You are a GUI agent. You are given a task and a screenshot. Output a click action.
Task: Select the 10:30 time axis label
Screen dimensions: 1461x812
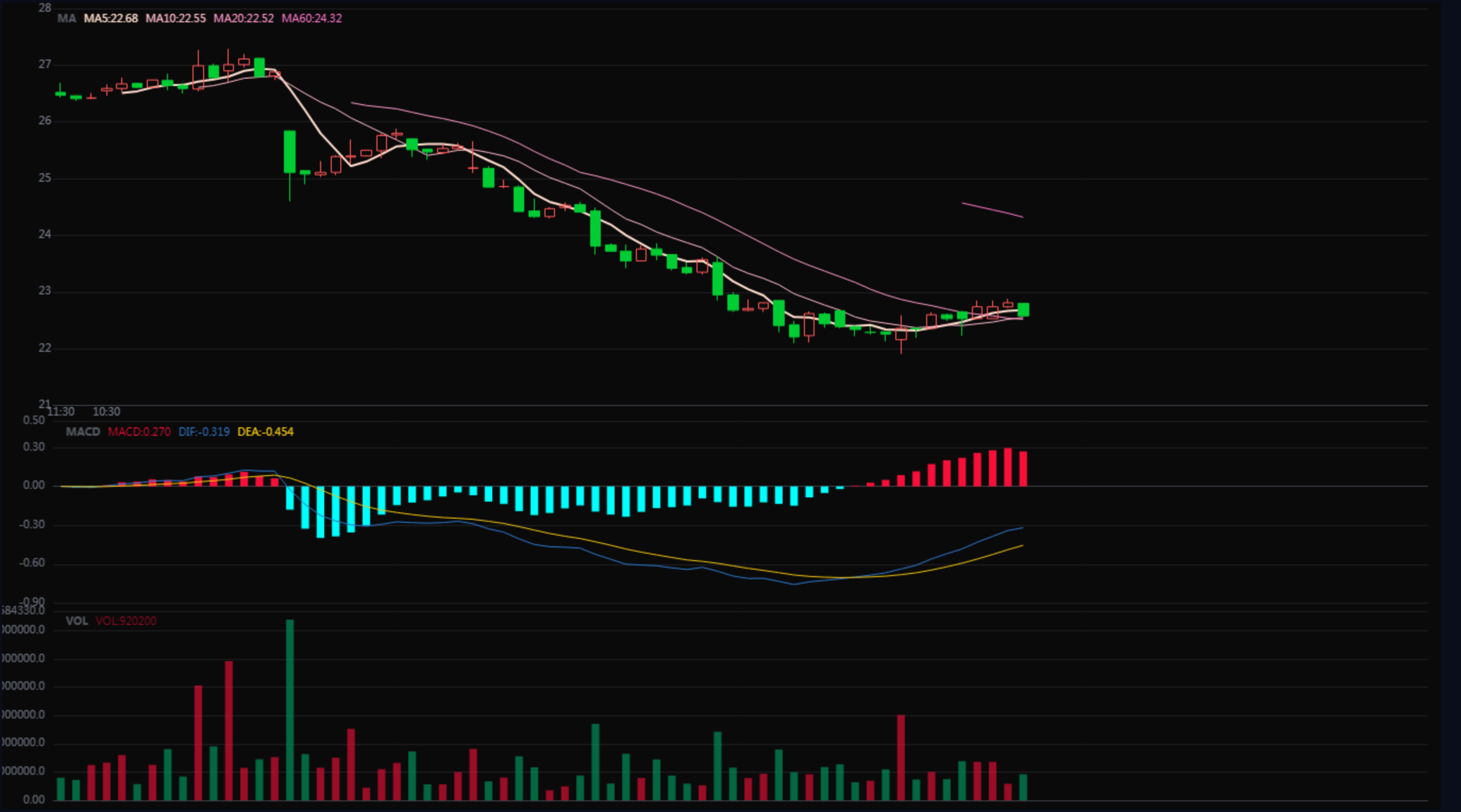107,412
